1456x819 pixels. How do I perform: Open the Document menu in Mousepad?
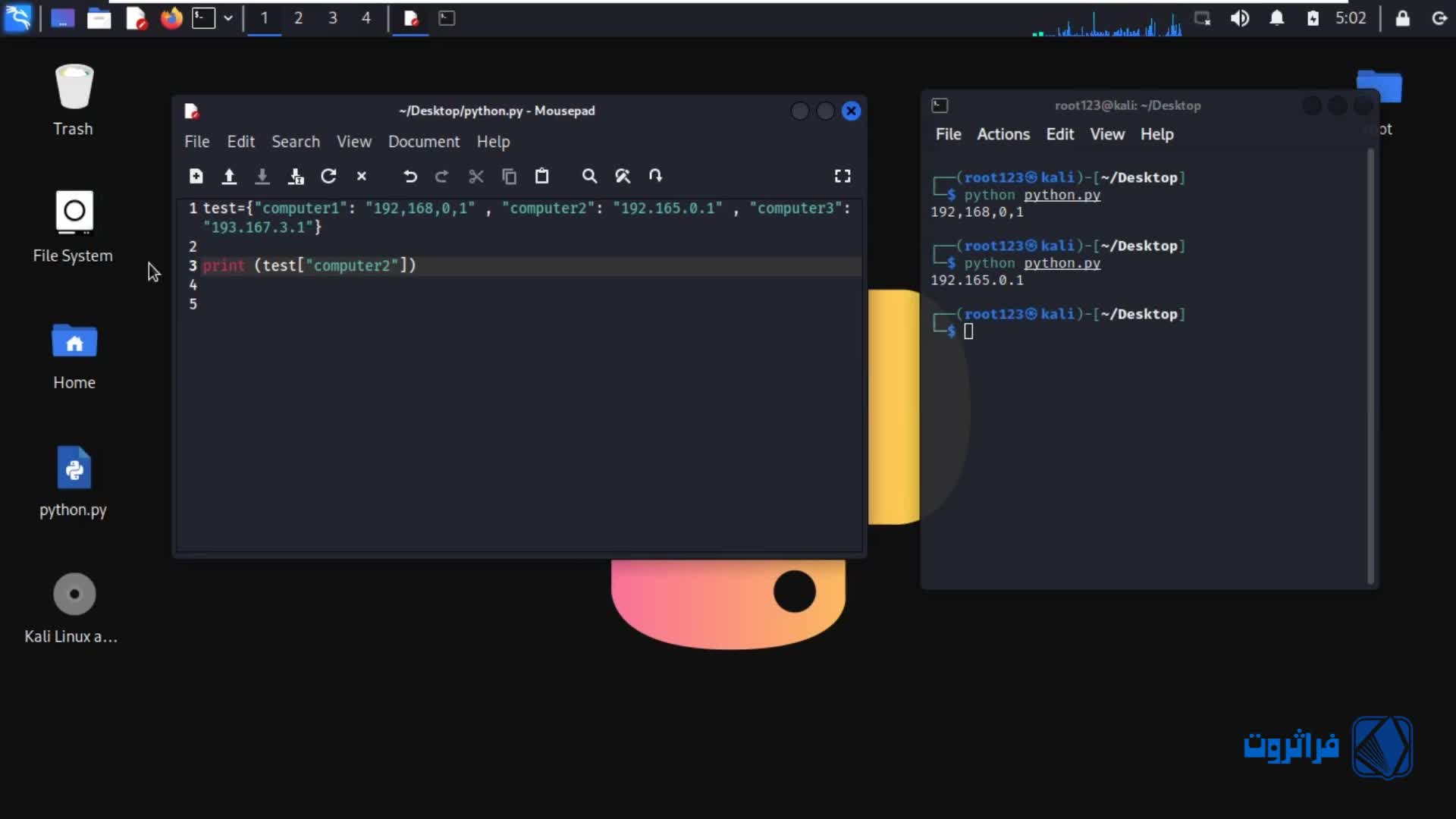[423, 142]
